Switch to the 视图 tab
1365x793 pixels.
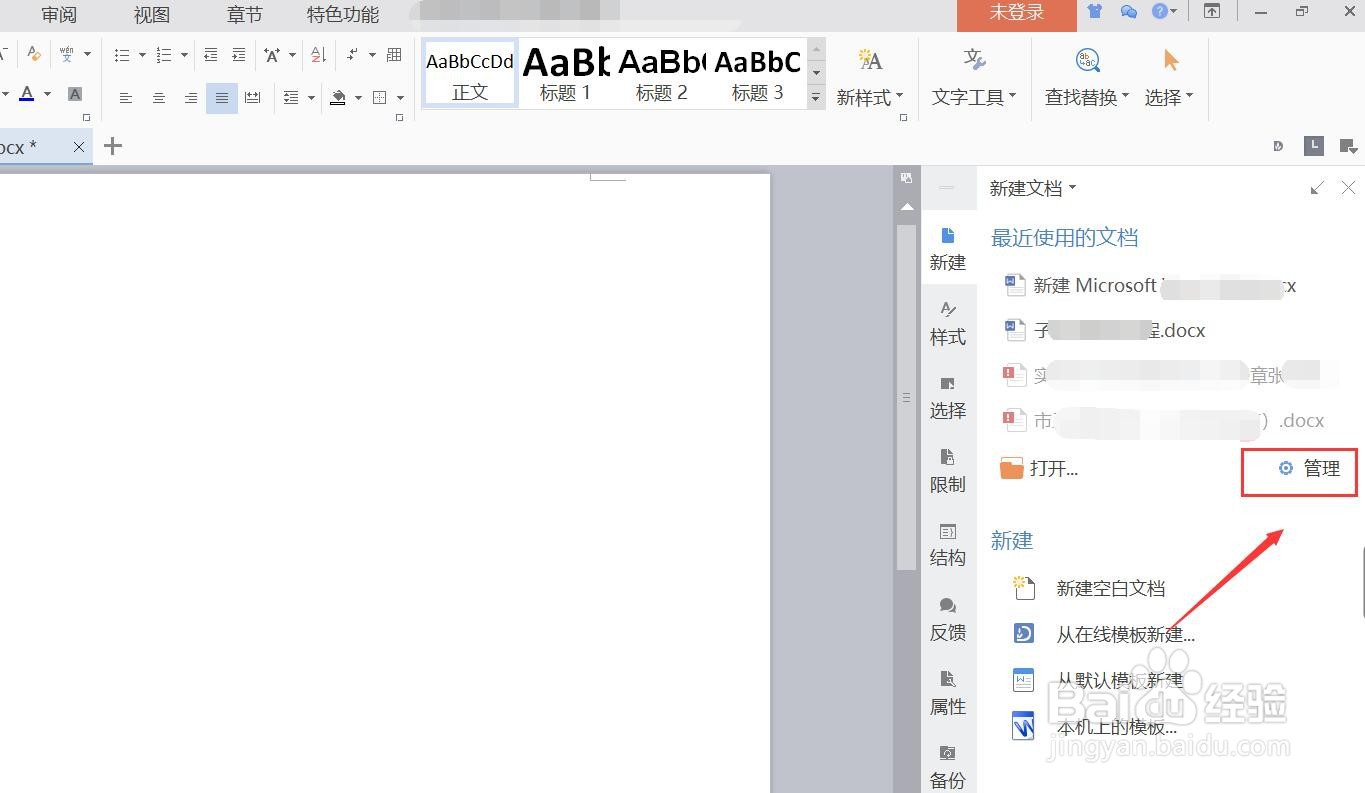[x=152, y=14]
